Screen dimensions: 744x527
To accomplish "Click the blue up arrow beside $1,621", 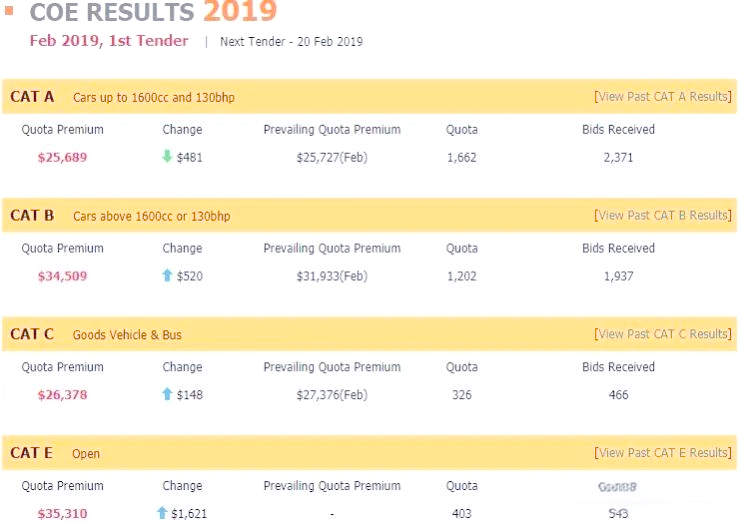I will click(162, 513).
